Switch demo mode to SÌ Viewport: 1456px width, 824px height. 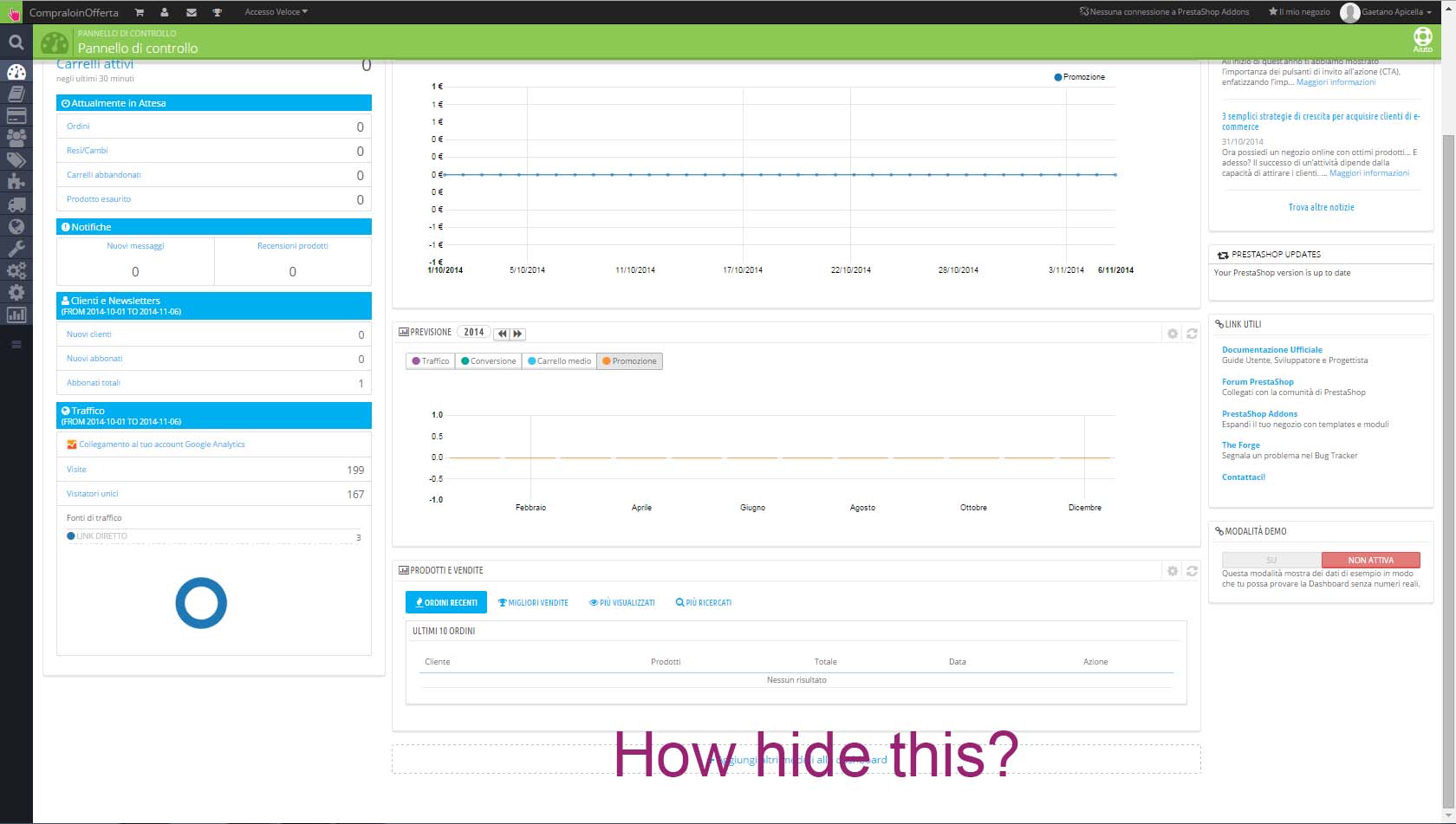click(1271, 561)
